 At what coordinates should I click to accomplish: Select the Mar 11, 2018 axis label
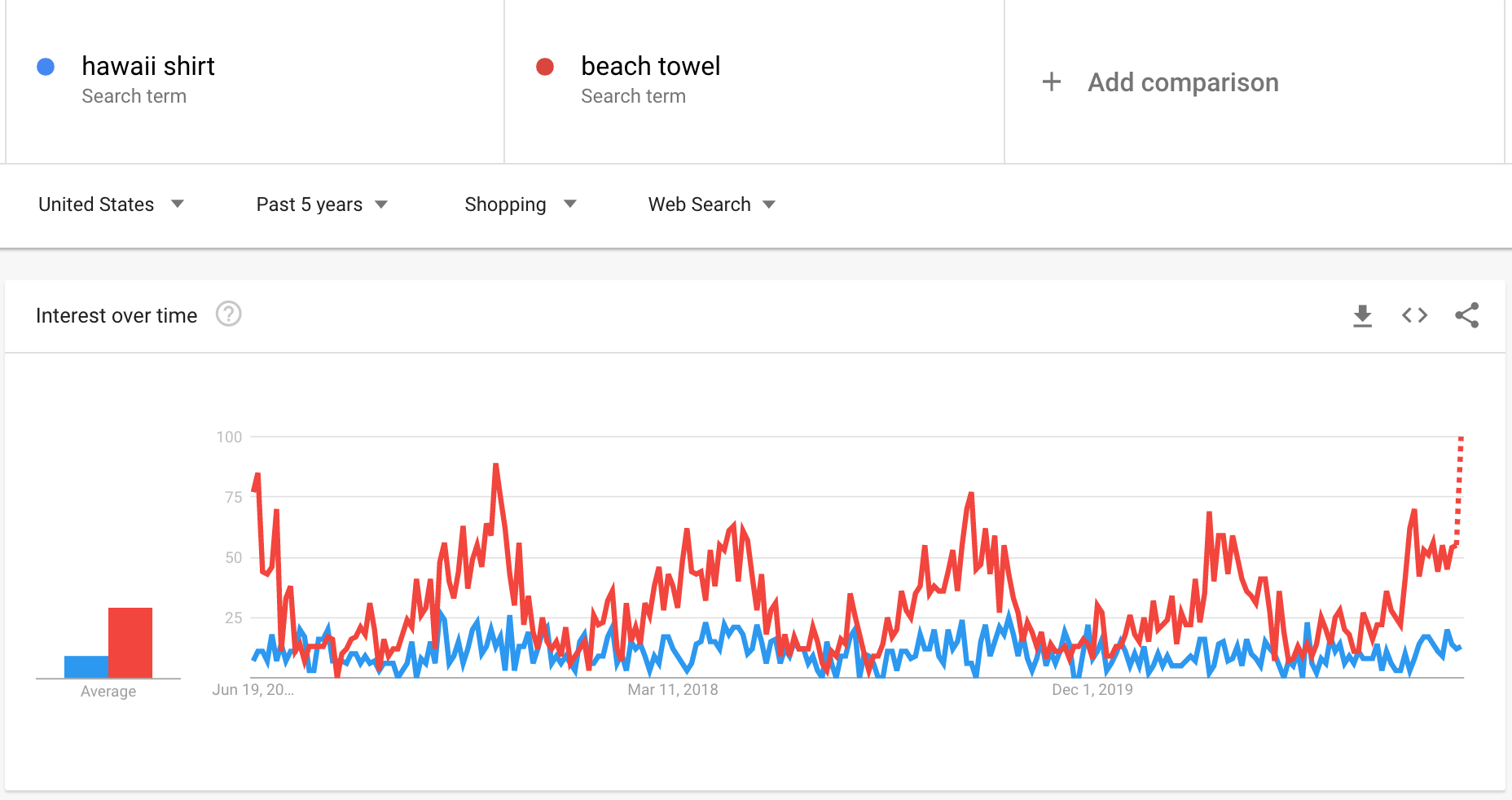[x=673, y=690]
